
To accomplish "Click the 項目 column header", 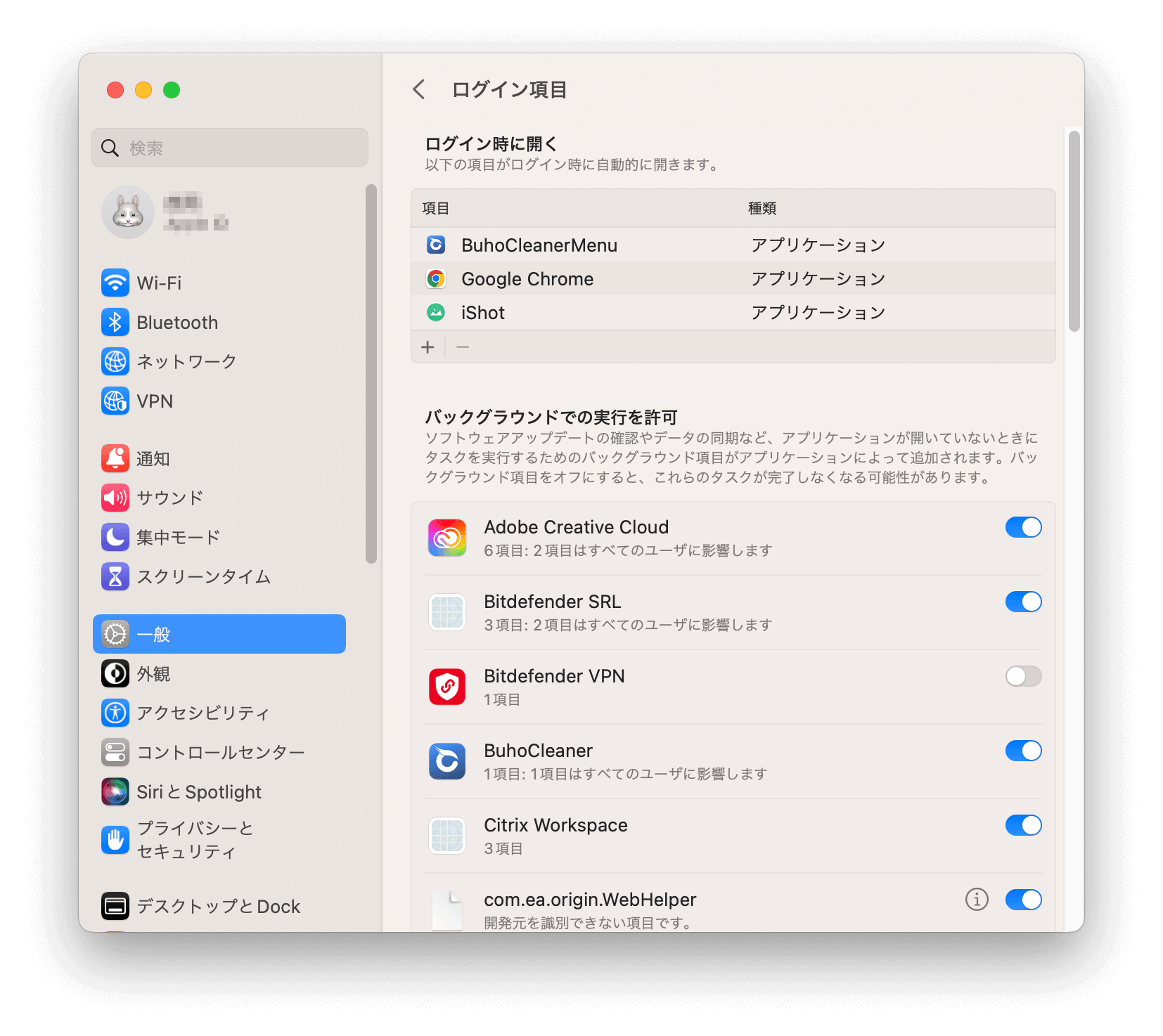I will coord(435,208).
